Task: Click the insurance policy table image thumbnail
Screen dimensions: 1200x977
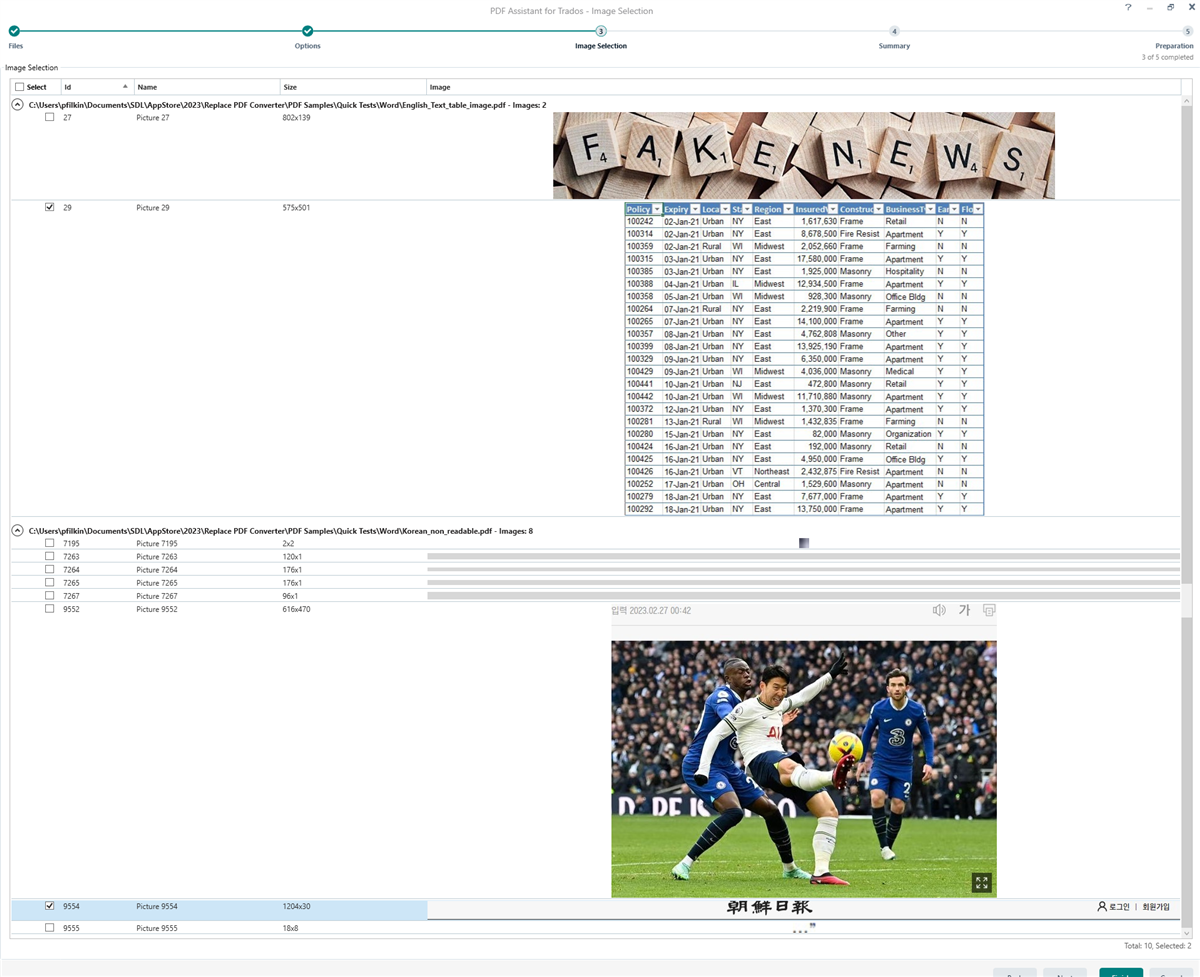Action: pyautogui.click(x=804, y=359)
